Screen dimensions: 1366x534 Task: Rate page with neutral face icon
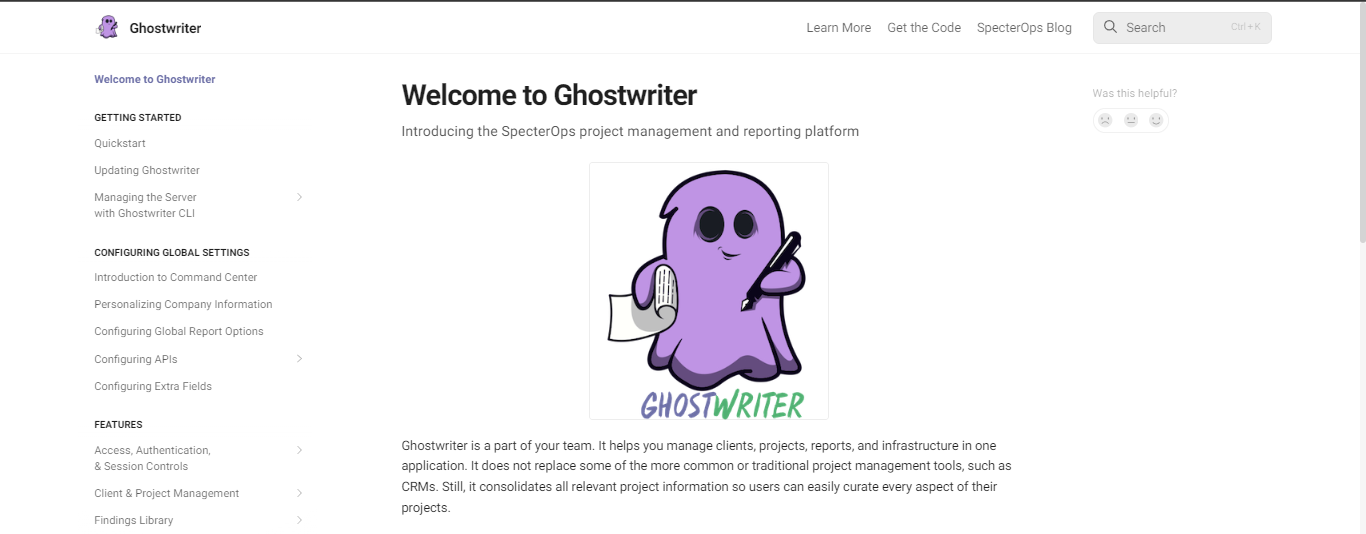click(1131, 120)
